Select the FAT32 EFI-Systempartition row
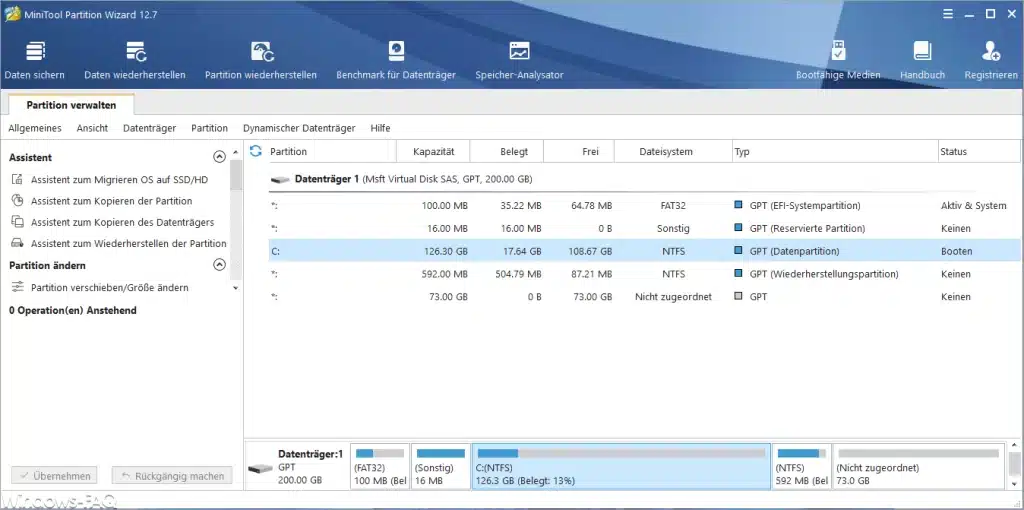 (645, 206)
